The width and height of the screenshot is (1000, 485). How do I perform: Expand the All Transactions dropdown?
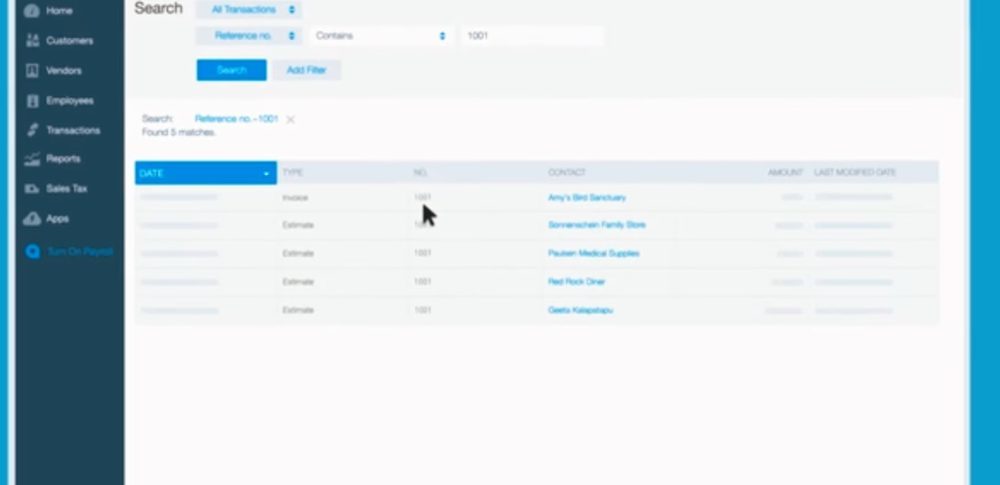click(249, 10)
